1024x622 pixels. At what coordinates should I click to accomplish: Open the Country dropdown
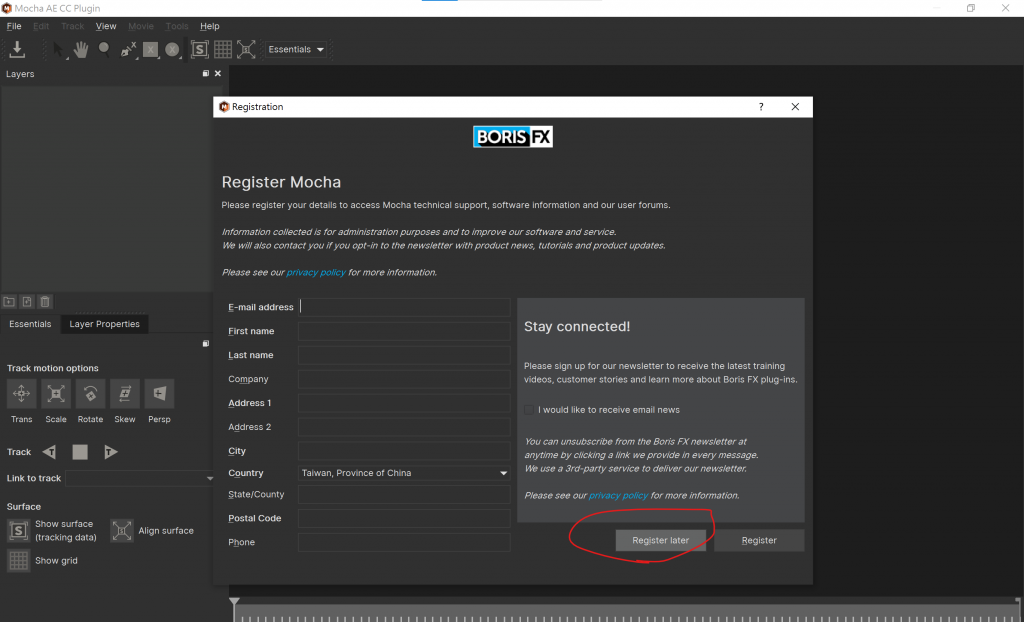pyautogui.click(x=404, y=473)
